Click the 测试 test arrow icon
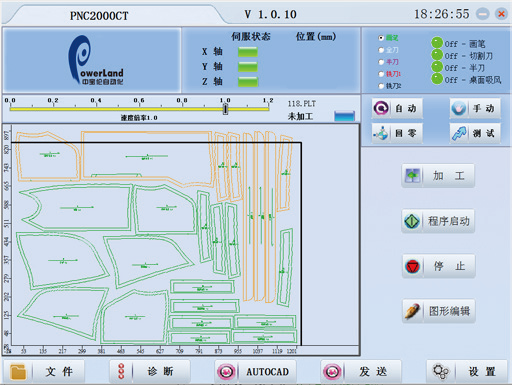The height and width of the screenshot is (385, 512). click(459, 133)
